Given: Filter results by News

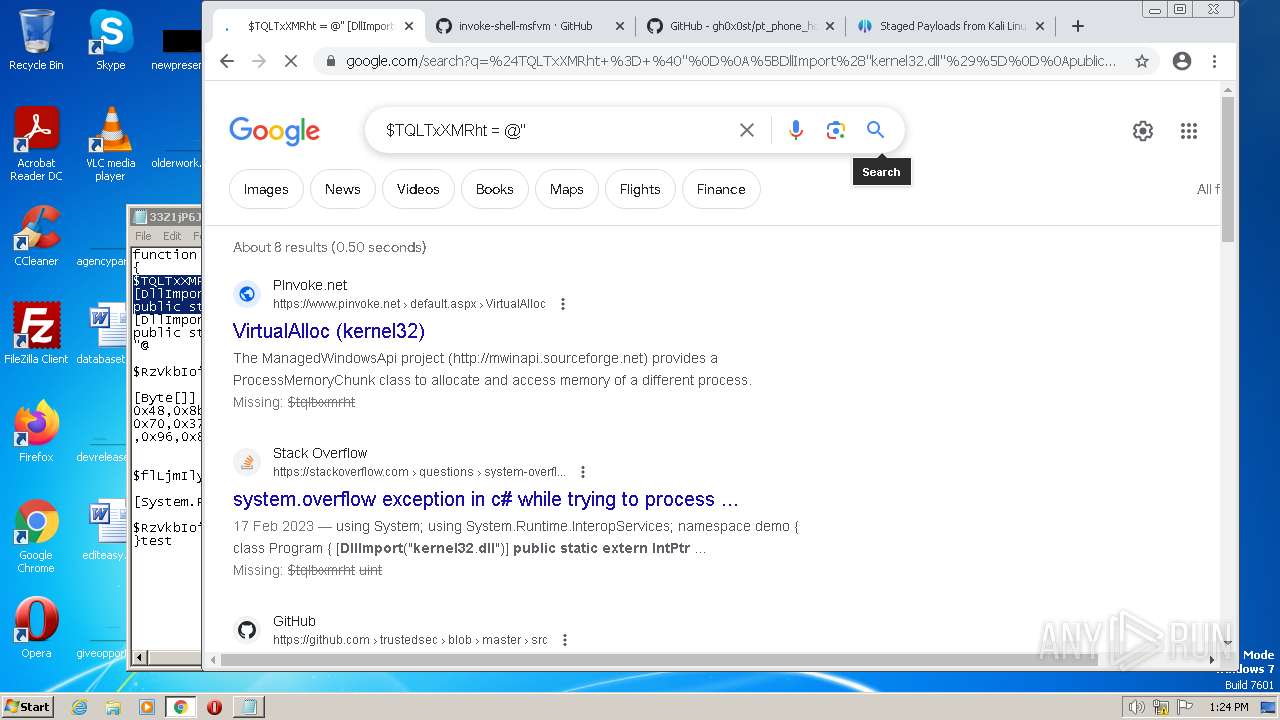Looking at the screenshot, I should click(x=342, y=189).
